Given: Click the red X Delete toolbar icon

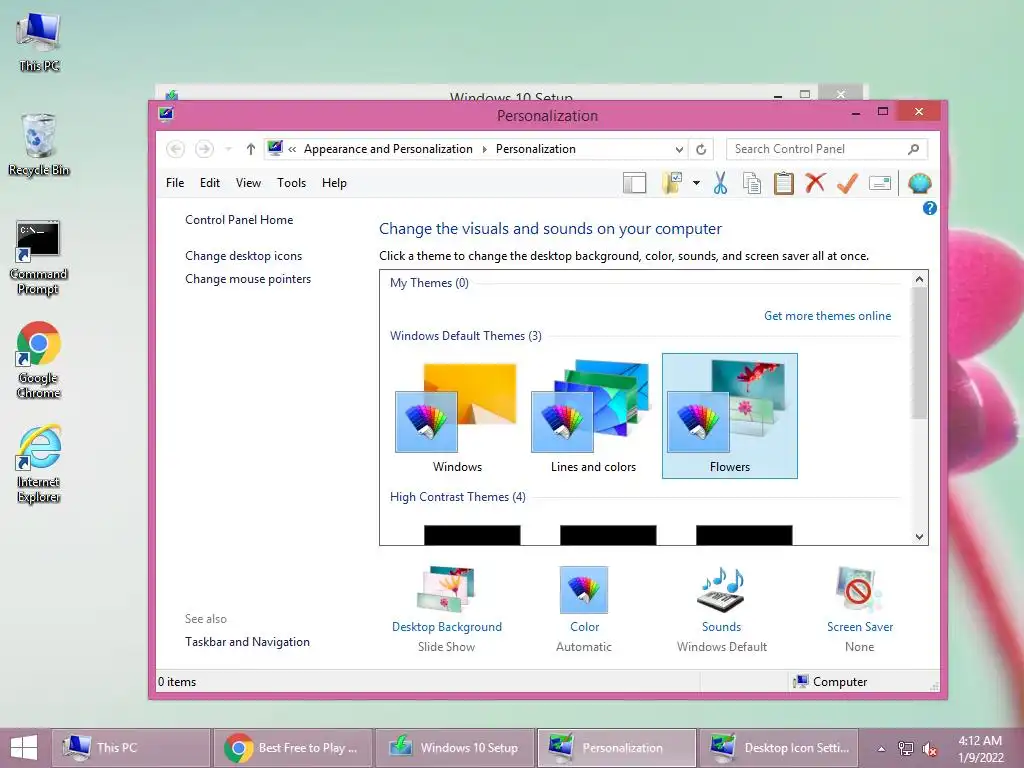Looking at the screenshot, I should point(815,183).
